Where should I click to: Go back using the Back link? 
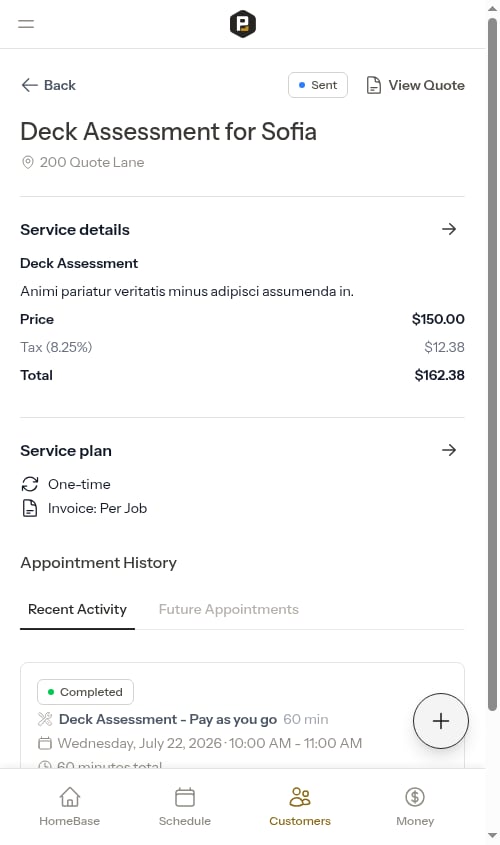point(48,85)
